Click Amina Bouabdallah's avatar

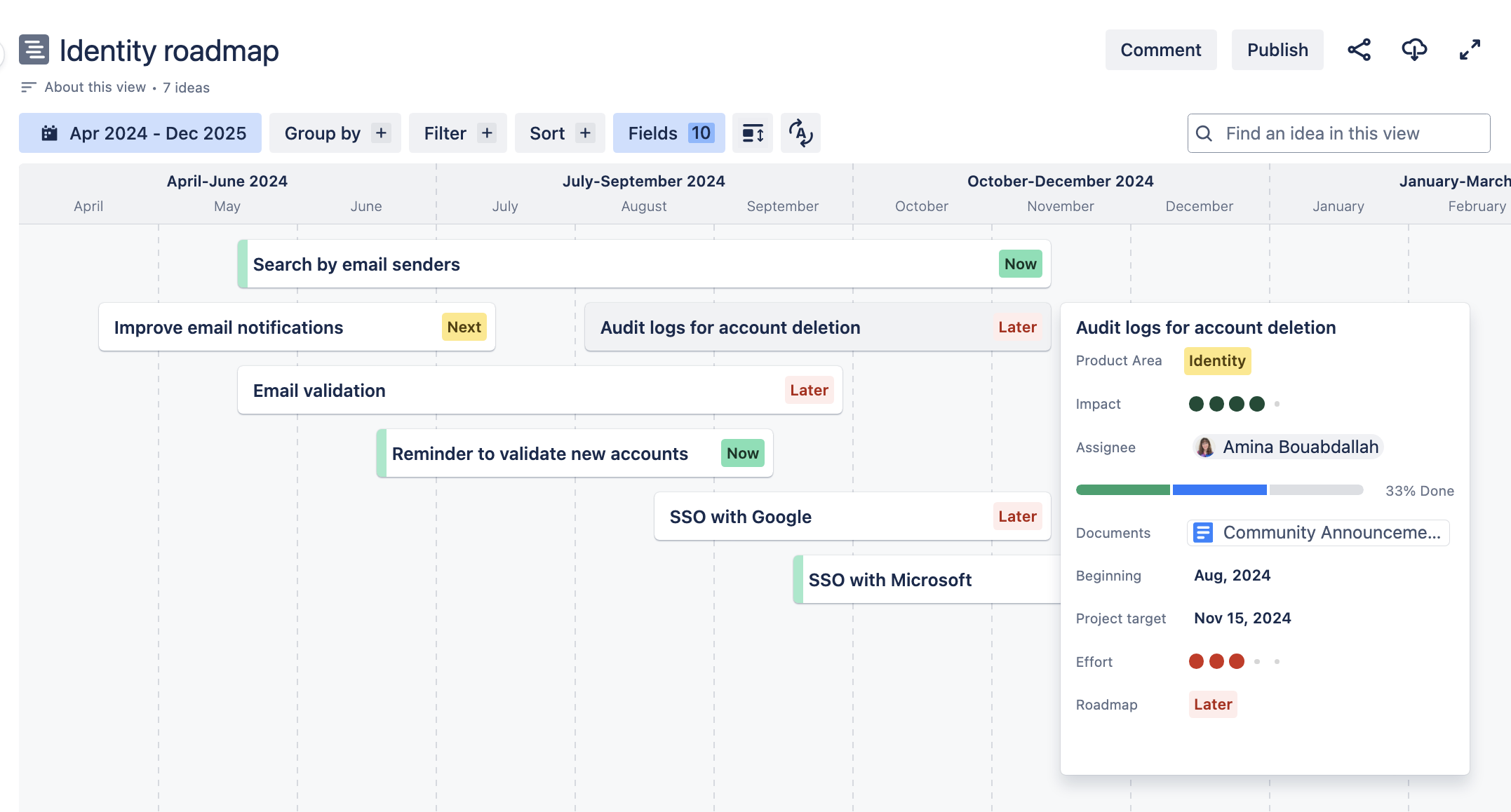(1205, 447)
